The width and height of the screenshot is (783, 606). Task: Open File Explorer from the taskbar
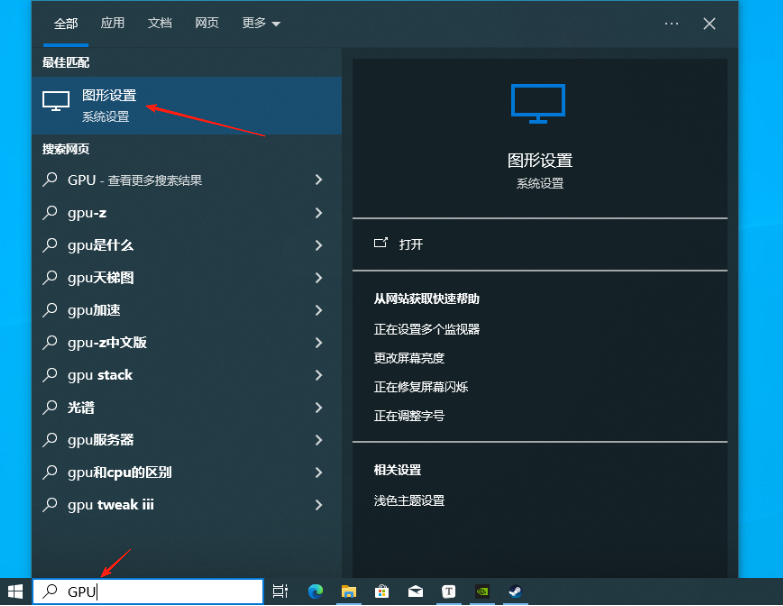(x=348, y=591)
